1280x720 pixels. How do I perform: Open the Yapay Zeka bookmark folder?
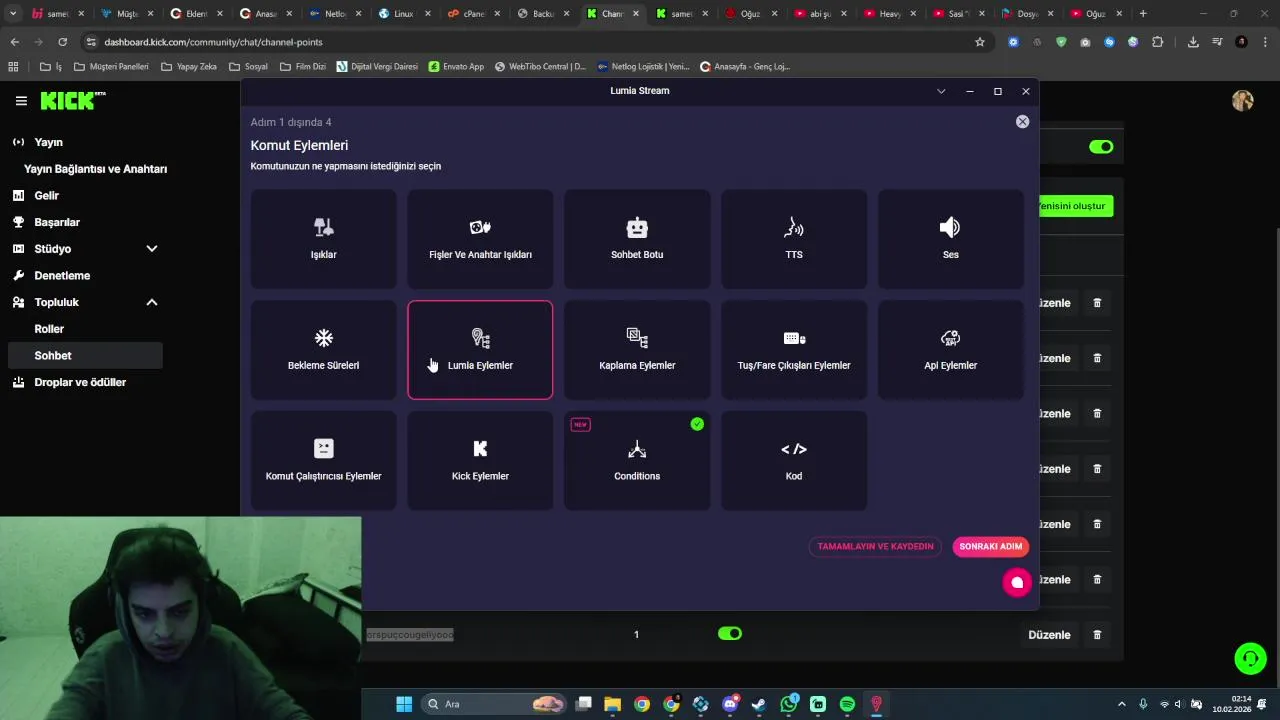click(189, 67)
